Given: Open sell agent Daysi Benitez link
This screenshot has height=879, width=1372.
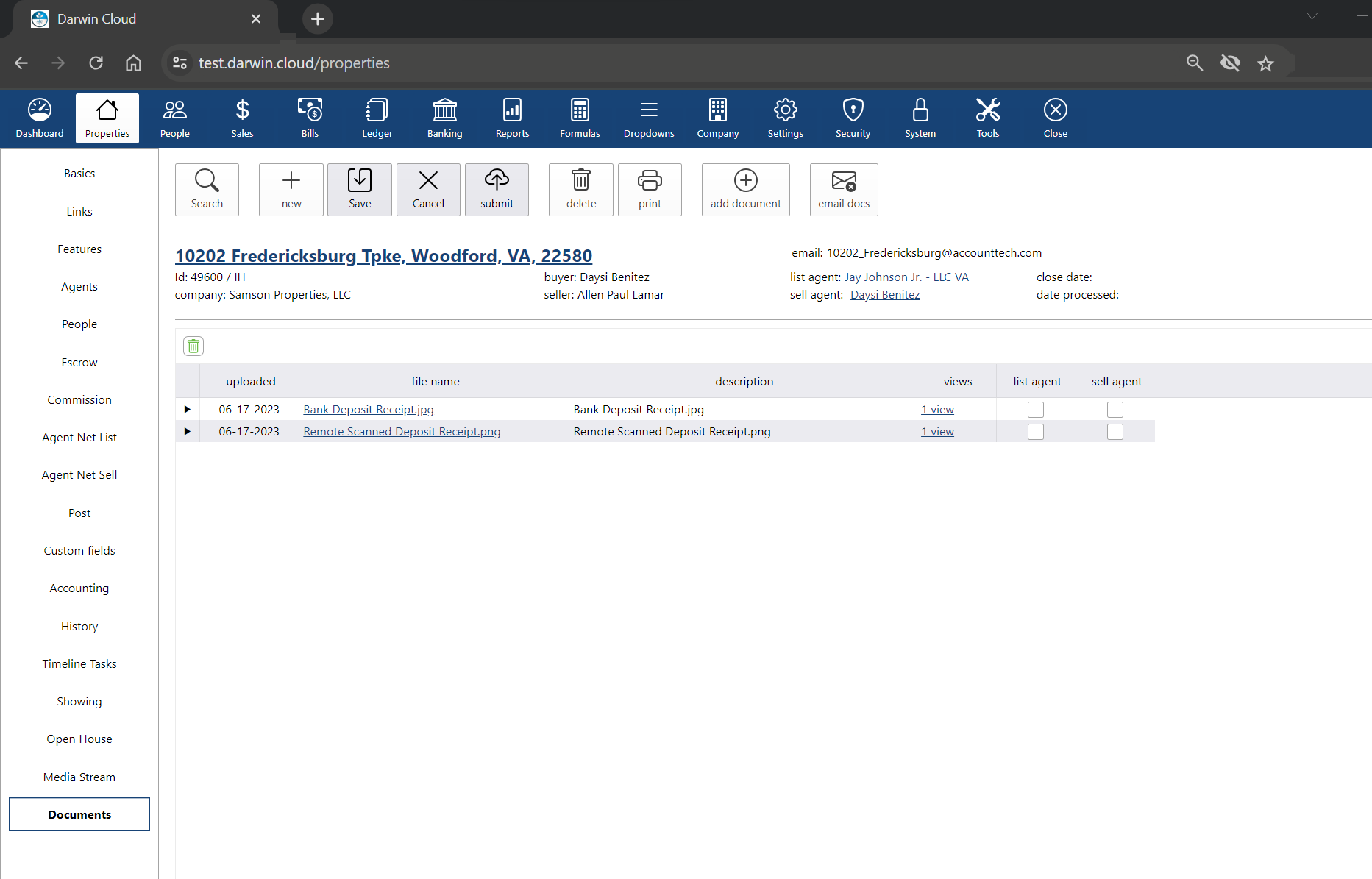Looking at the screenshot, I should [885, 295].
